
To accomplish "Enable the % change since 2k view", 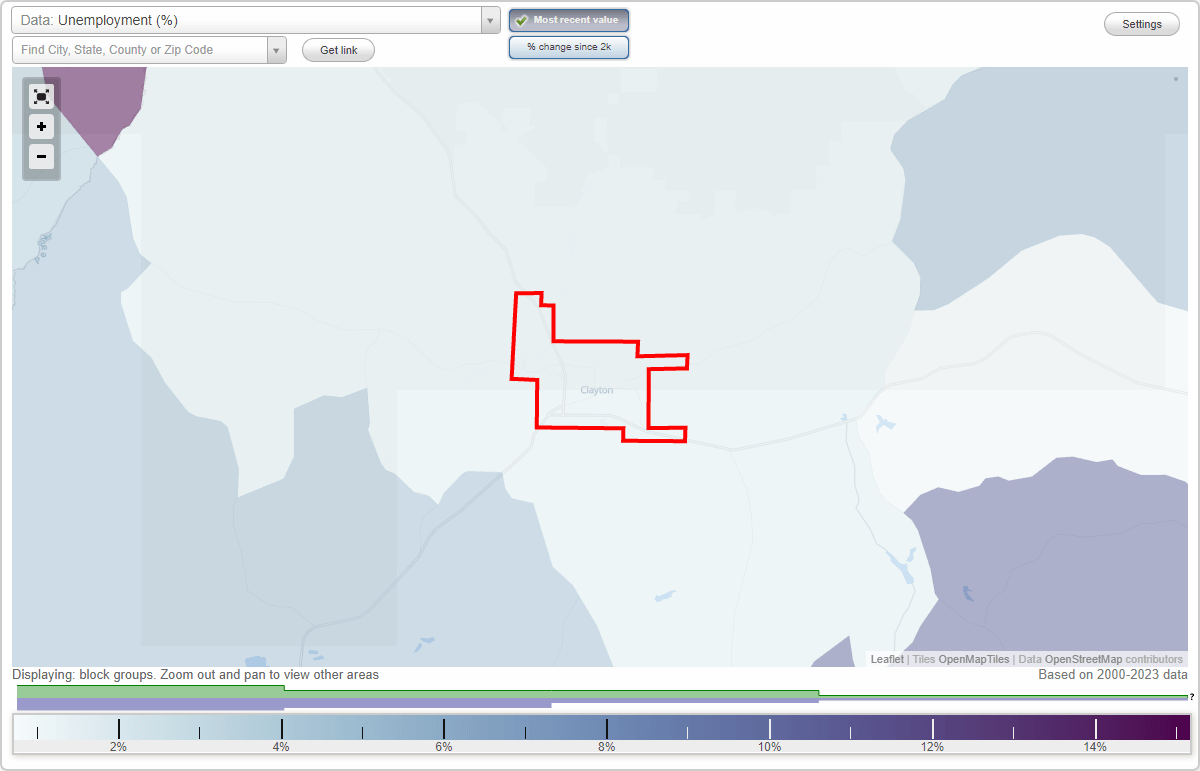I will [x=568, y=46].
